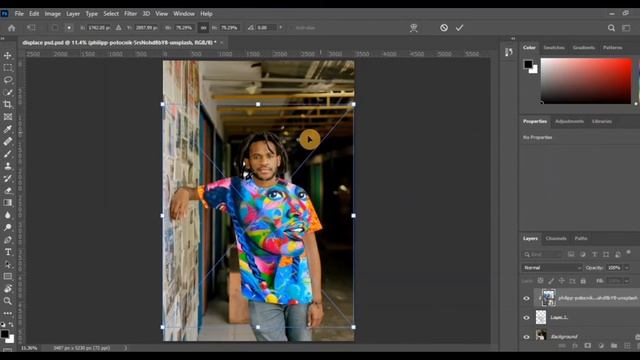Open the interpolation dropdown arrow in options bar
The width and height of the screenshot is (640, 360).
[280, 28]
